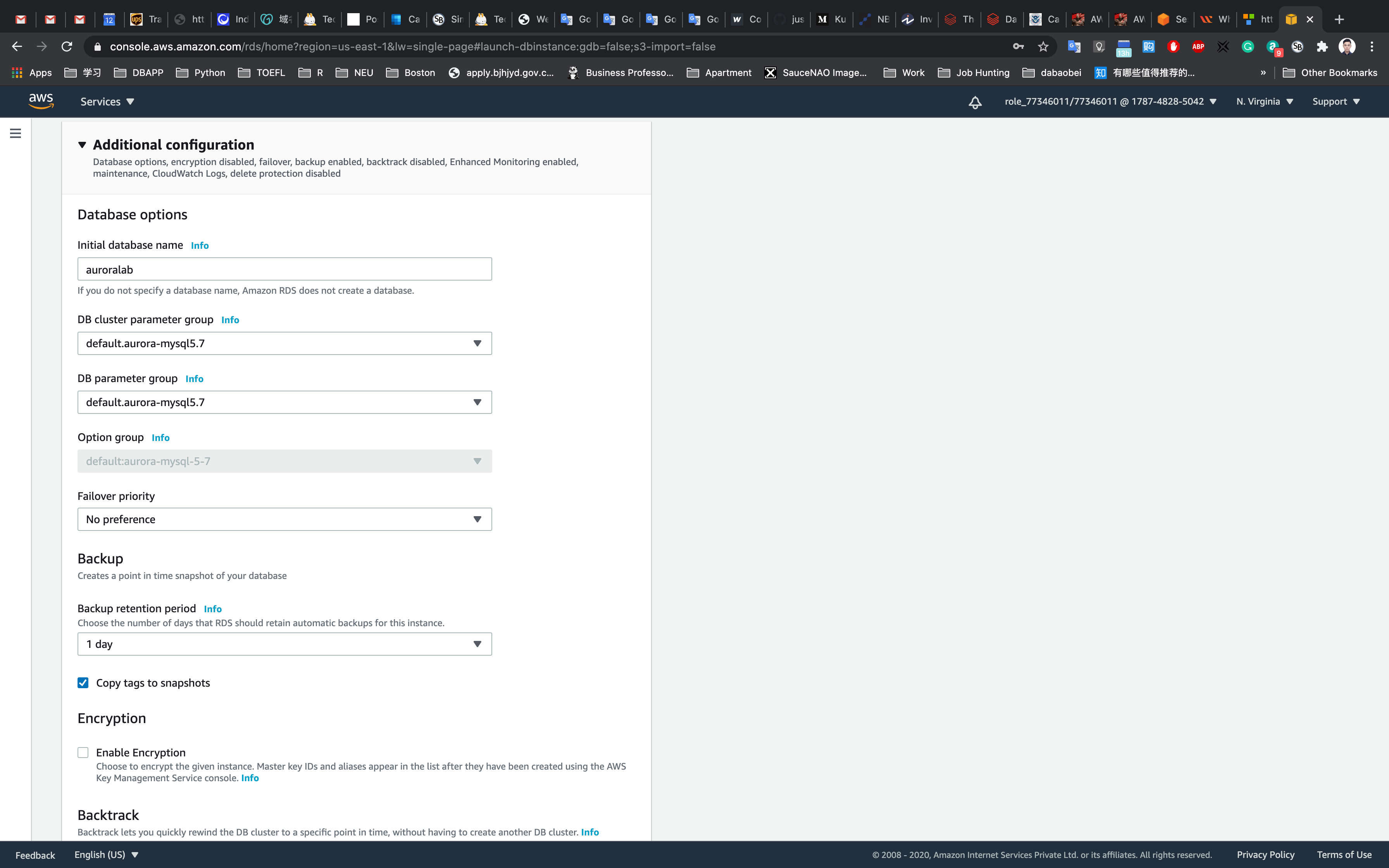Open the AWS hamburger side menu
The width and height of the screenshot is (1389, 868).
coord(16,133)
